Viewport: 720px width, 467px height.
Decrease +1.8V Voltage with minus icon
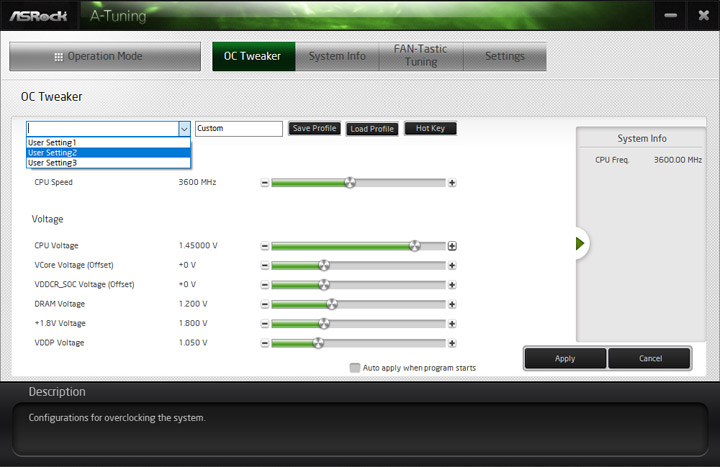pos(264,324)
